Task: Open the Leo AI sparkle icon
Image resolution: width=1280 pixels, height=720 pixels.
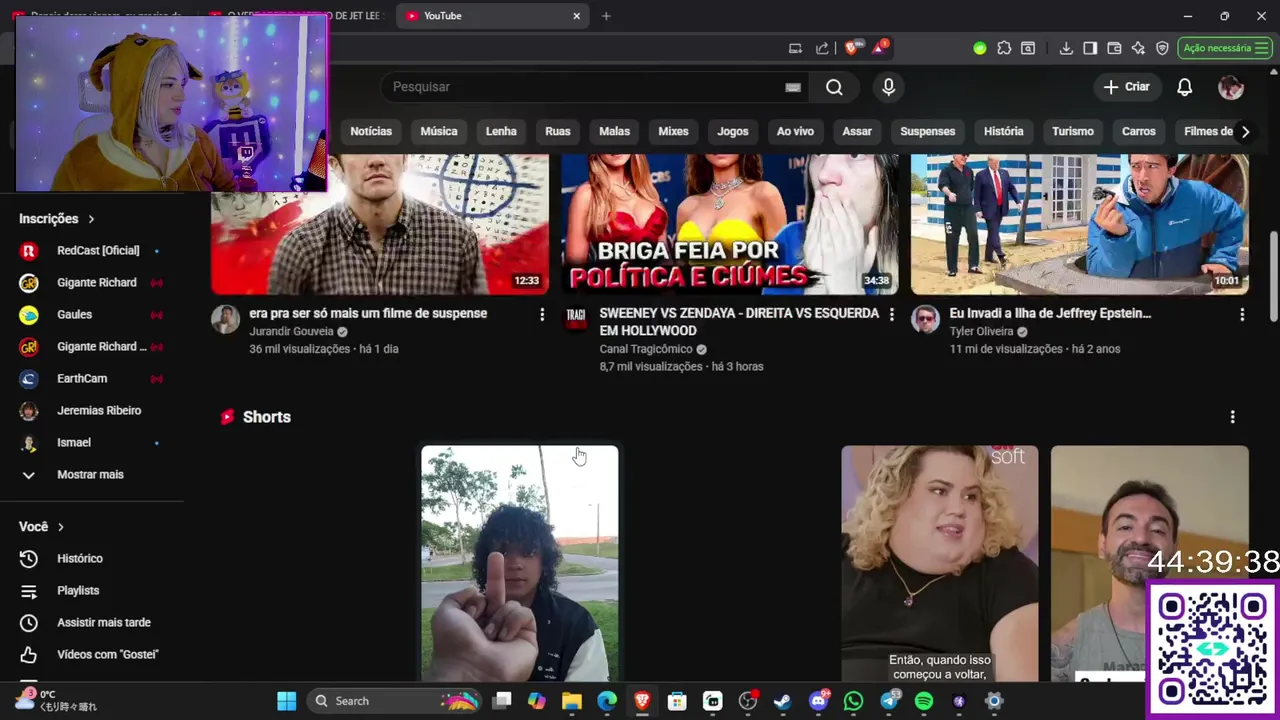Action: pos(1138,48)
